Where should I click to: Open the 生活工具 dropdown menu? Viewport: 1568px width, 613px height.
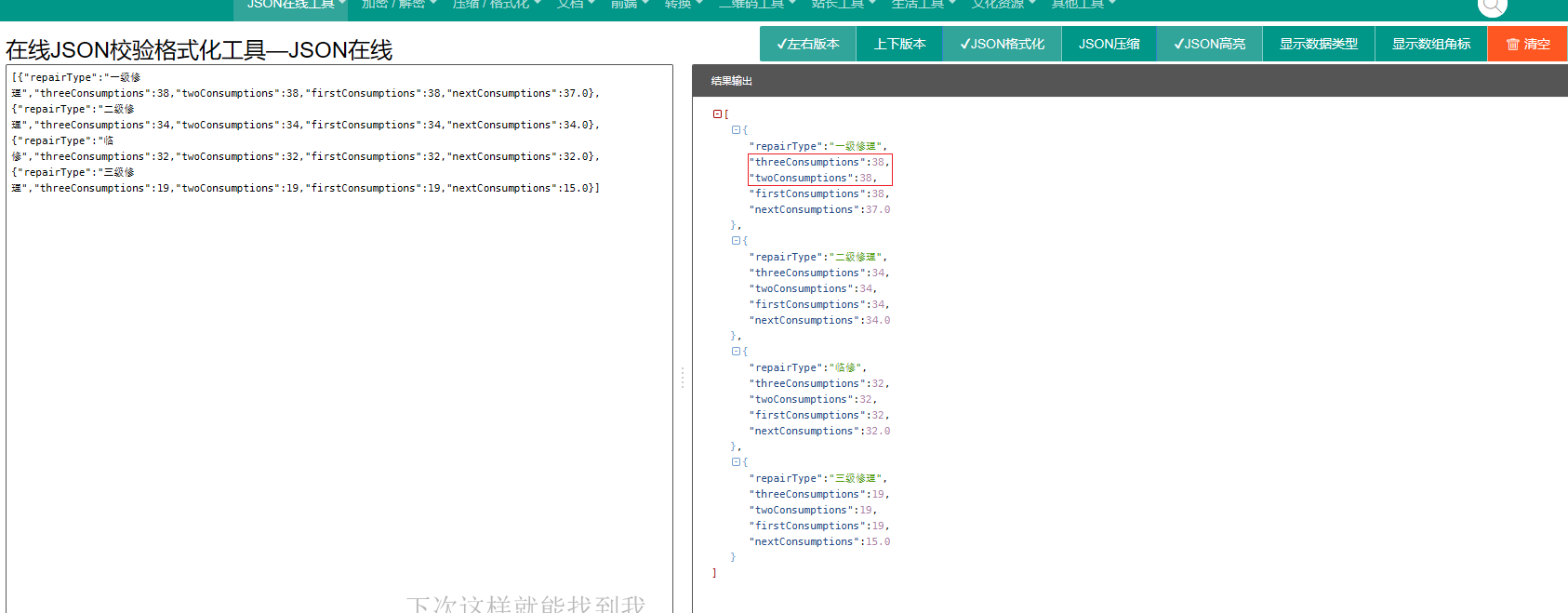pos(923,5)
